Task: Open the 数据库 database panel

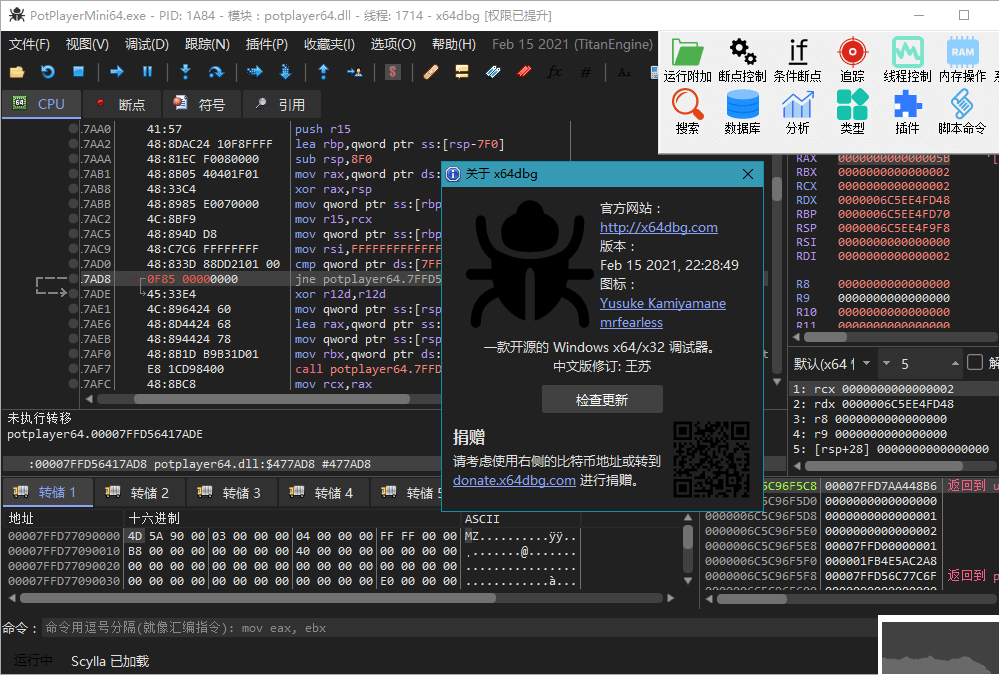Action: pos(742,112)
